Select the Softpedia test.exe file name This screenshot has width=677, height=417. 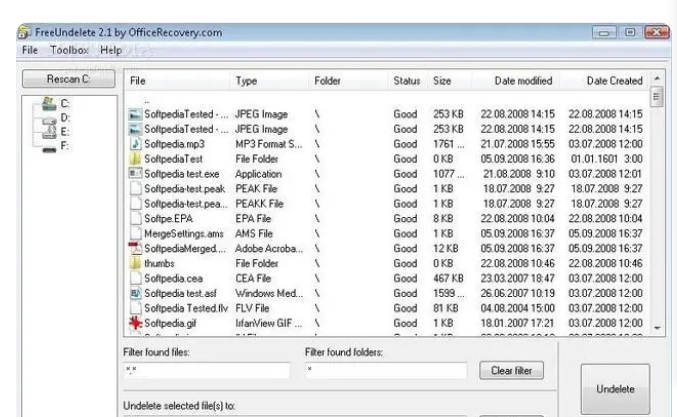tap(182, 174)
